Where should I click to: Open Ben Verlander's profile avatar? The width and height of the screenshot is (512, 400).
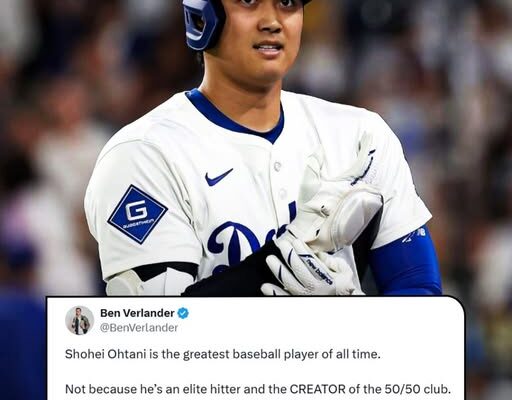pyautogui.click(x=80, y=320)
